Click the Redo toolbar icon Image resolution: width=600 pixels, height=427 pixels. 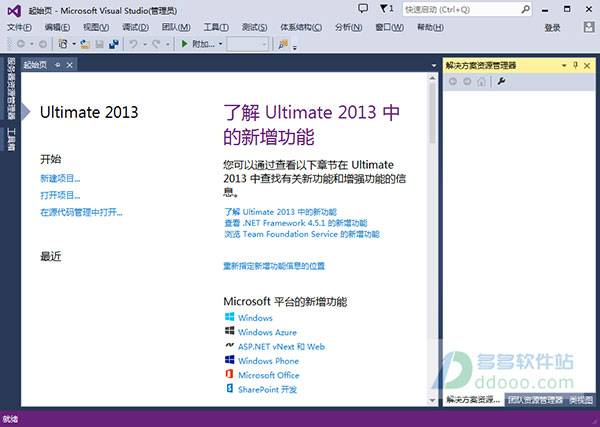click(x=156, y=44)
